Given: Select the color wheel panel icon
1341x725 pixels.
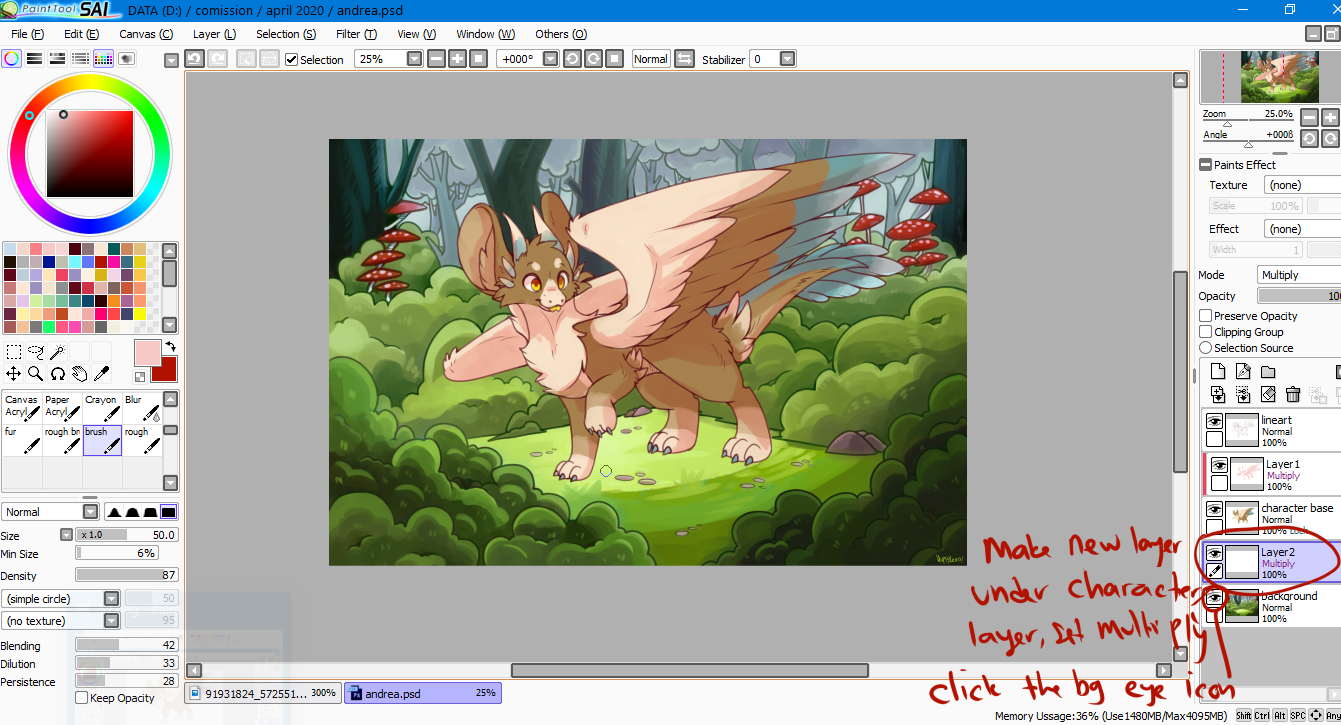Looking at the screenshot, I should tap(11, 59).
